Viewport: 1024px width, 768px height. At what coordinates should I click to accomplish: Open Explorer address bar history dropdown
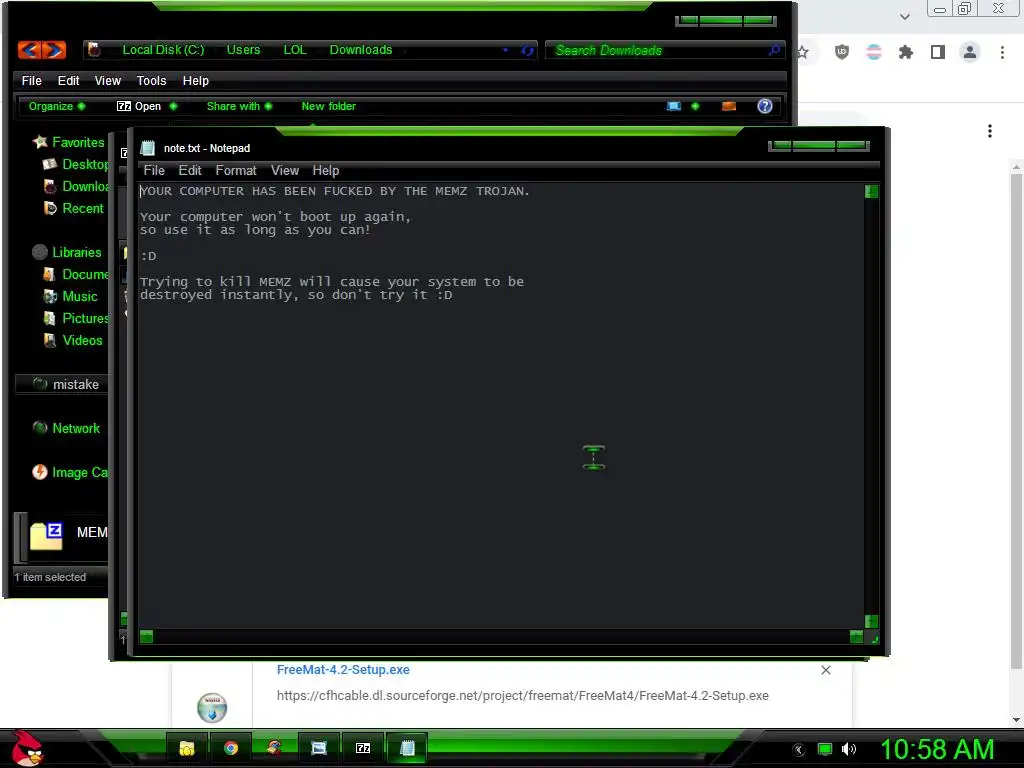[505, 50]
